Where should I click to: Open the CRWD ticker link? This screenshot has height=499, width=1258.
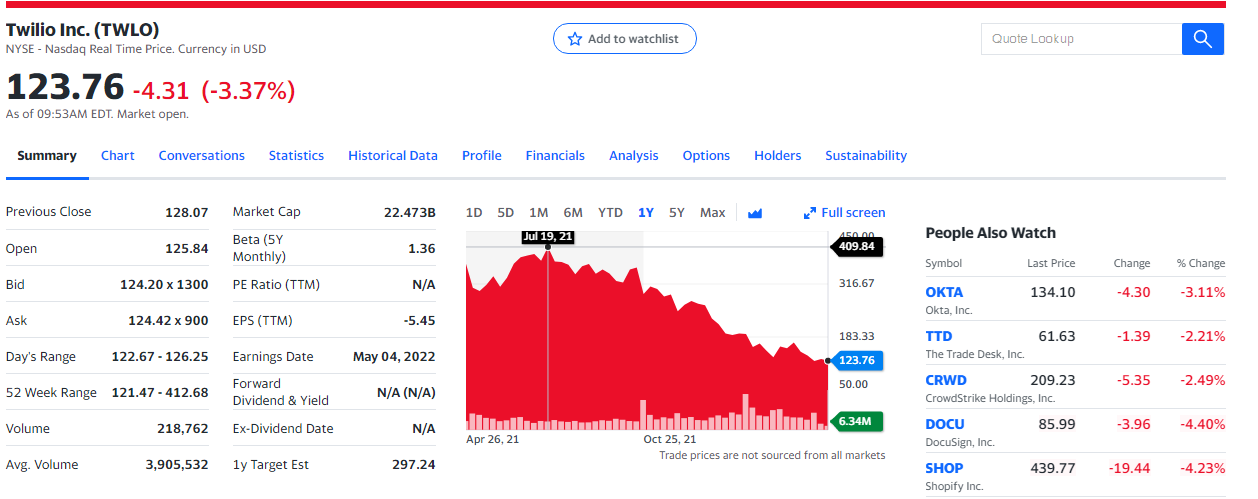point(945,380)
